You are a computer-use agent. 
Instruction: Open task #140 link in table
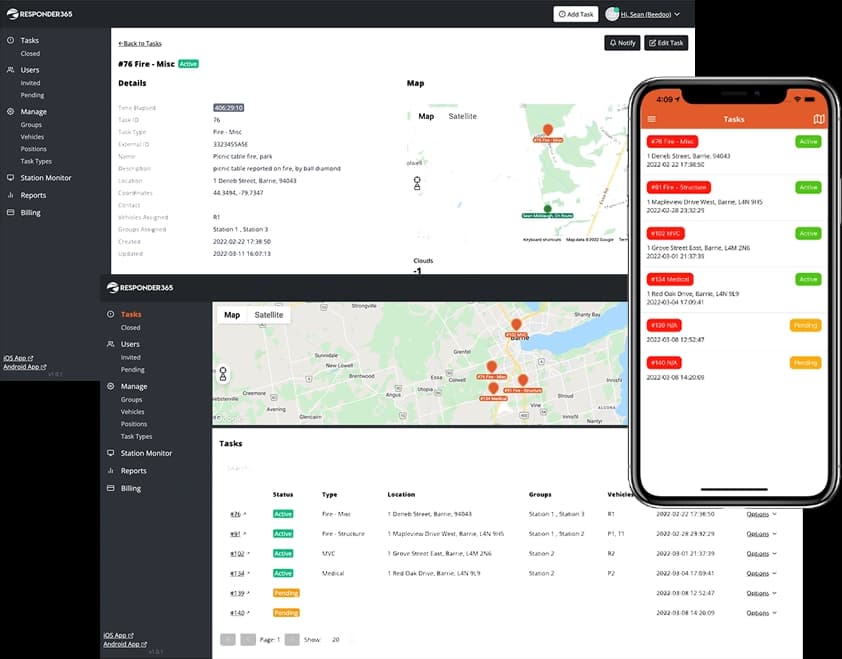tap(237, 613)
